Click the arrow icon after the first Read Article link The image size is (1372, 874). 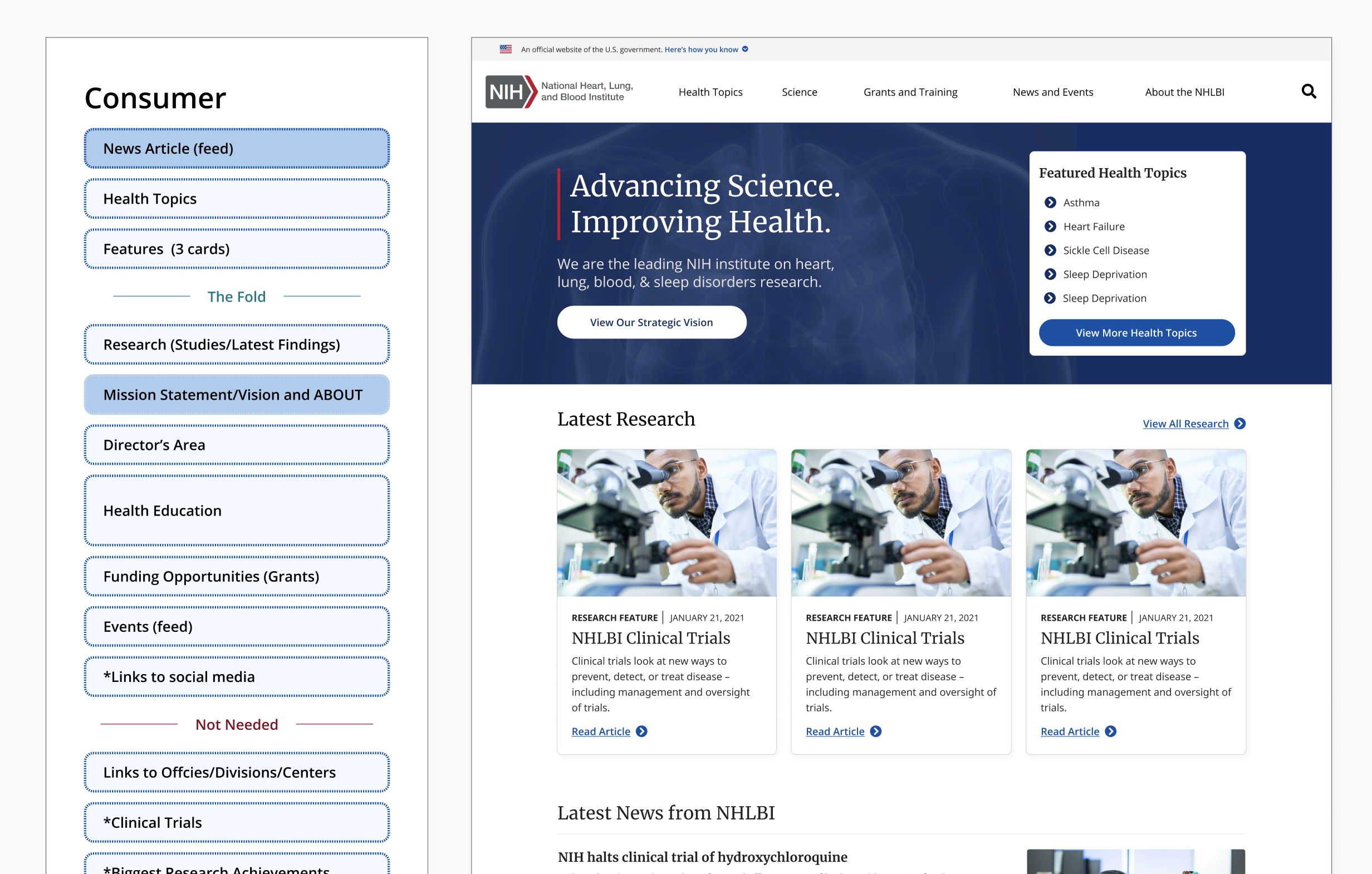pos(641,731)
